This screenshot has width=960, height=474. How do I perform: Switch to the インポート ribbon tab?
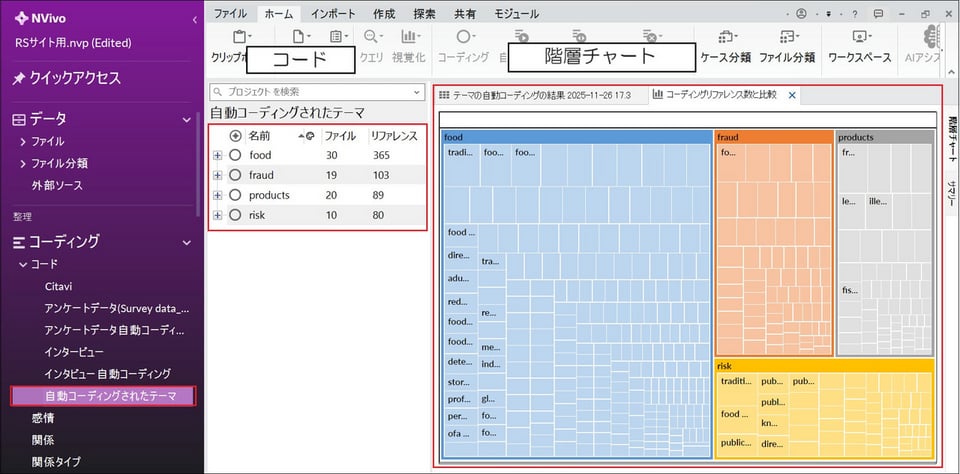pyautogui.click(x=333, y=13)
